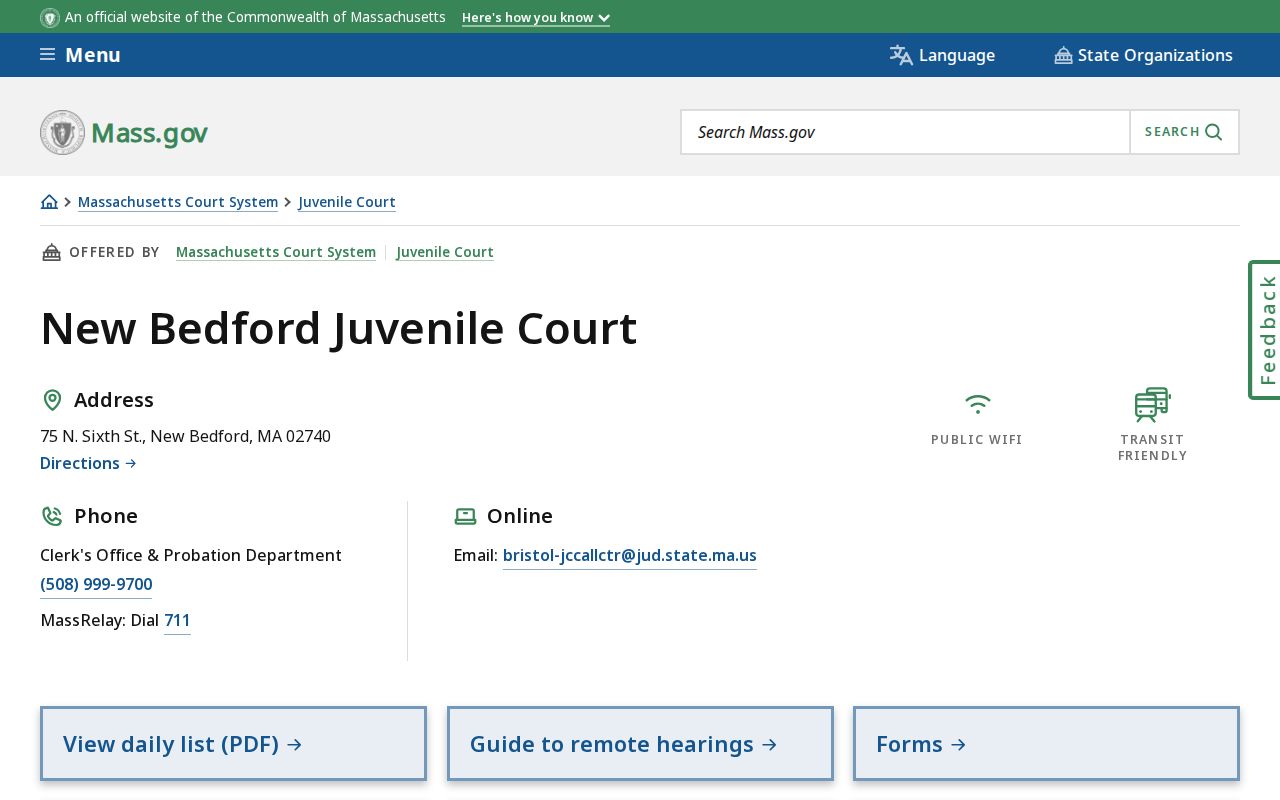Go to home via breadcrumb house icon
Viewport: 1280px width, 800px height.
click(49, 202)
